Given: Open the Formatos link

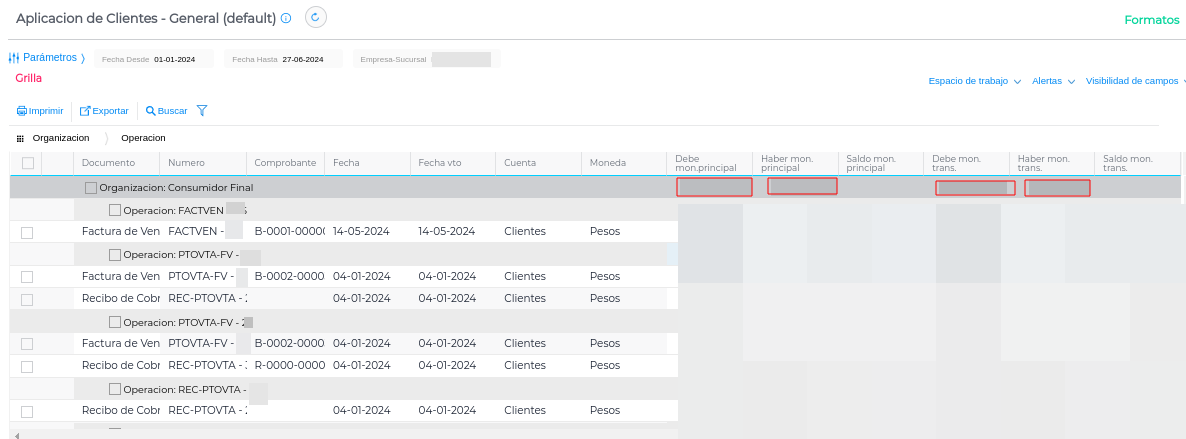Looking at the screenshot, I should pyautogui.click(x=1151, y=20).
